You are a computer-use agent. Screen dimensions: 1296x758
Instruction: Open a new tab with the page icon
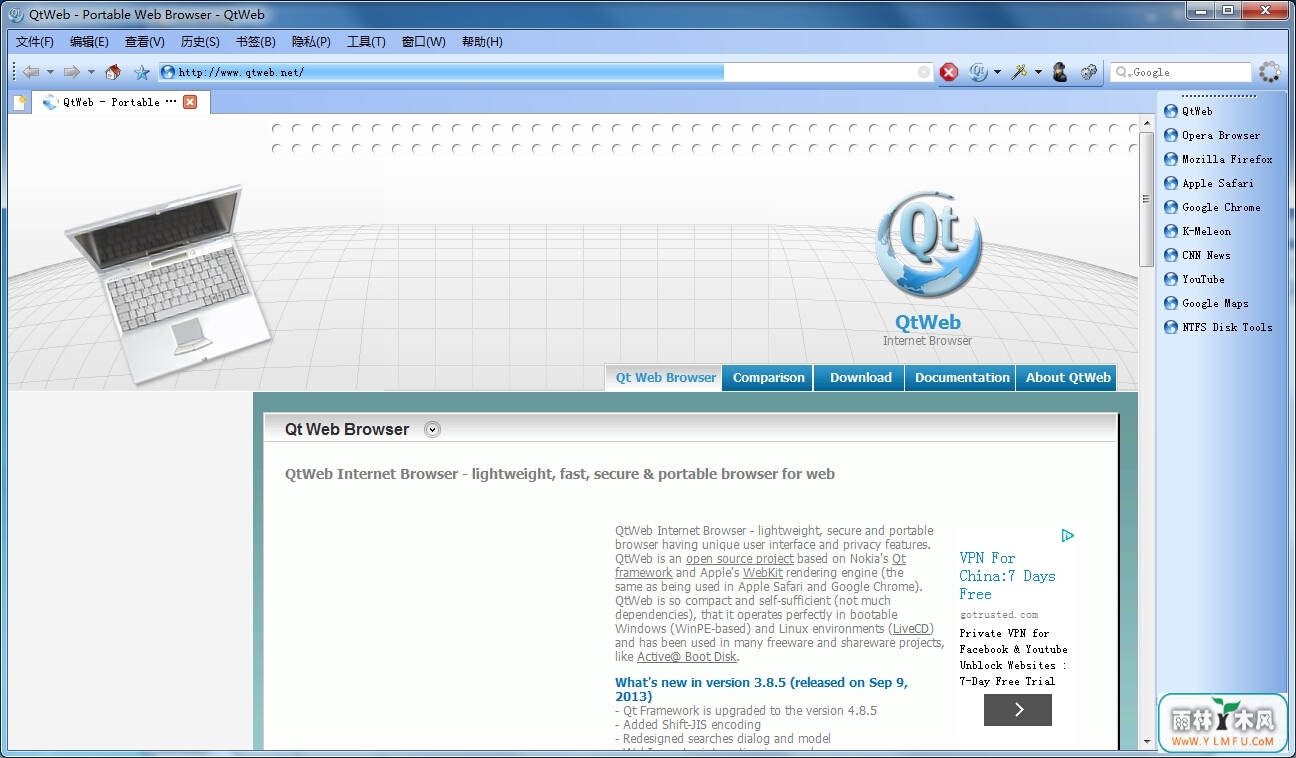tap(19, 102)
